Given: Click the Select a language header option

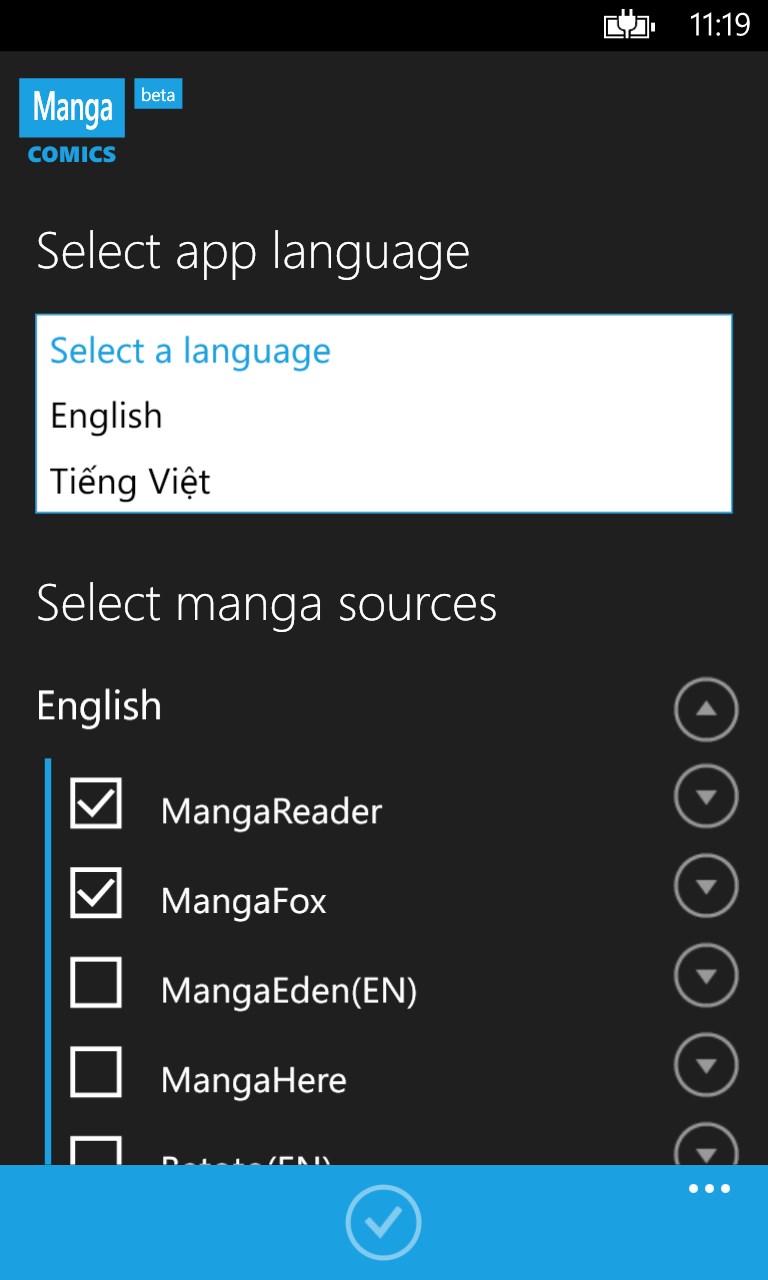Looking at the screenshot, I should (x=190, y=351).
